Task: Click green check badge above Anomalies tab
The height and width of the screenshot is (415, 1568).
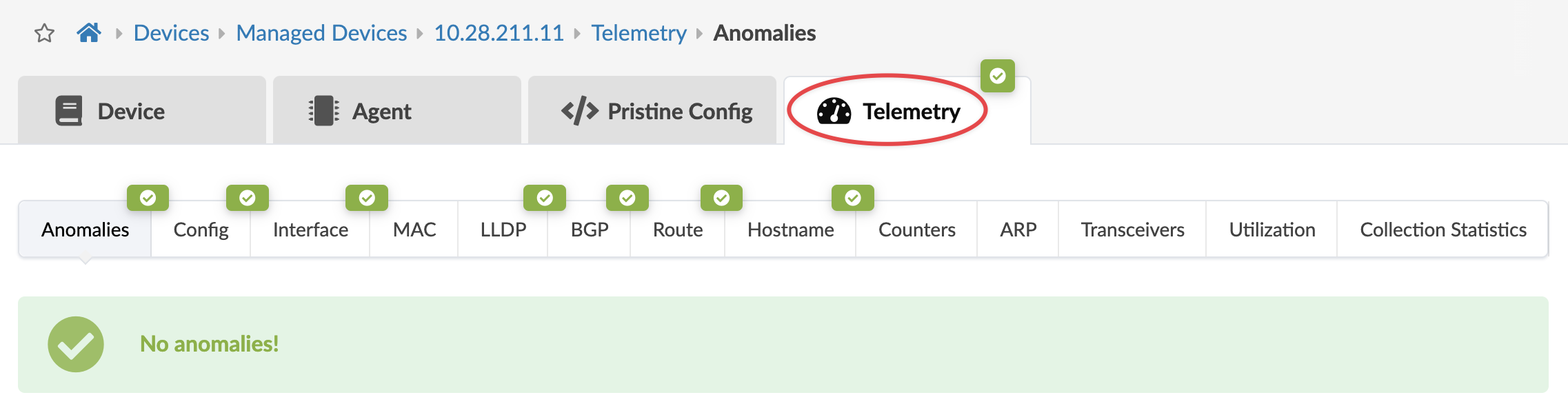Action: point(148,199)
